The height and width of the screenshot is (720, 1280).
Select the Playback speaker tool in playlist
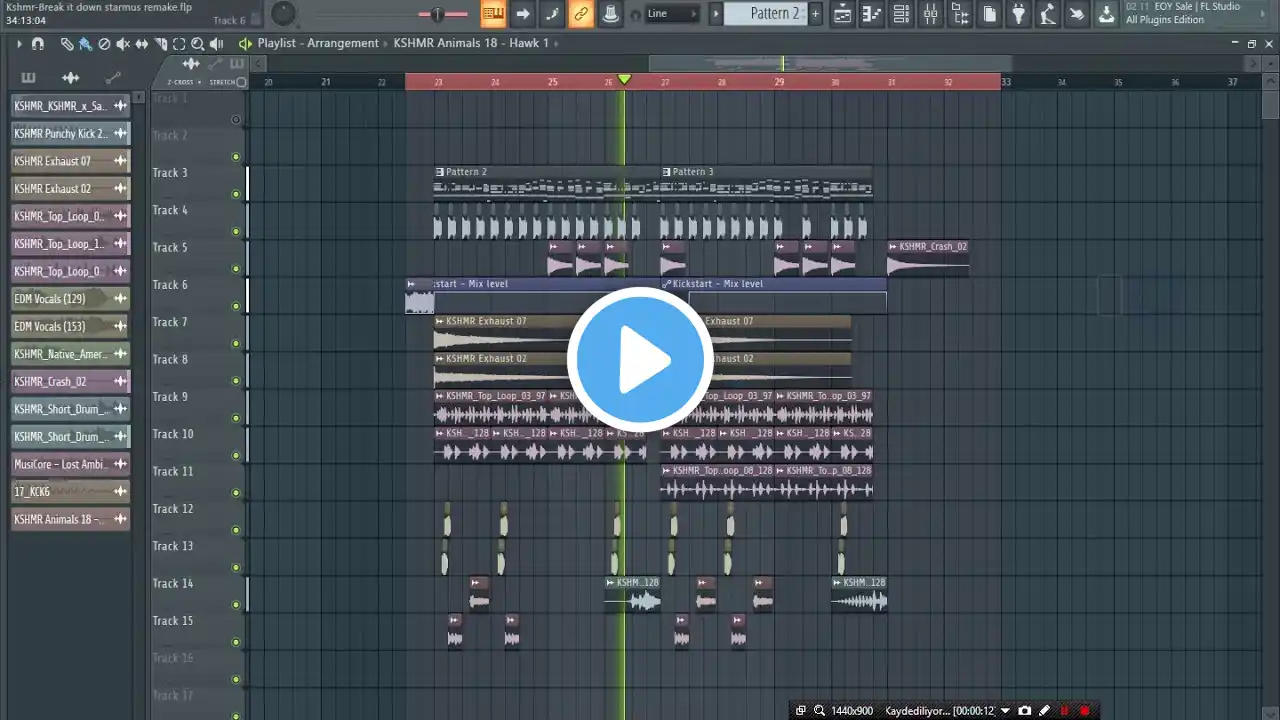(217, 44)
